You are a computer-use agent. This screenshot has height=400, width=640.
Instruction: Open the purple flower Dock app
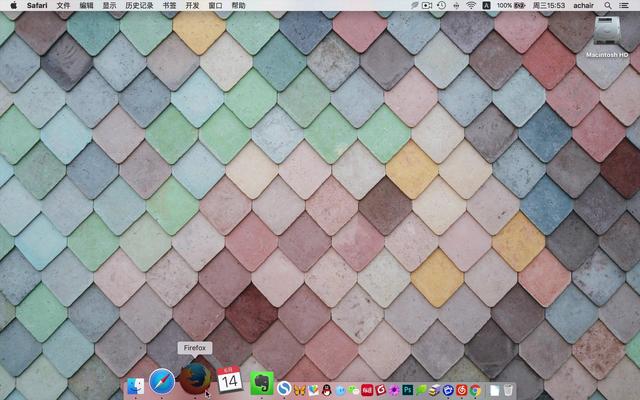[394, 390]
